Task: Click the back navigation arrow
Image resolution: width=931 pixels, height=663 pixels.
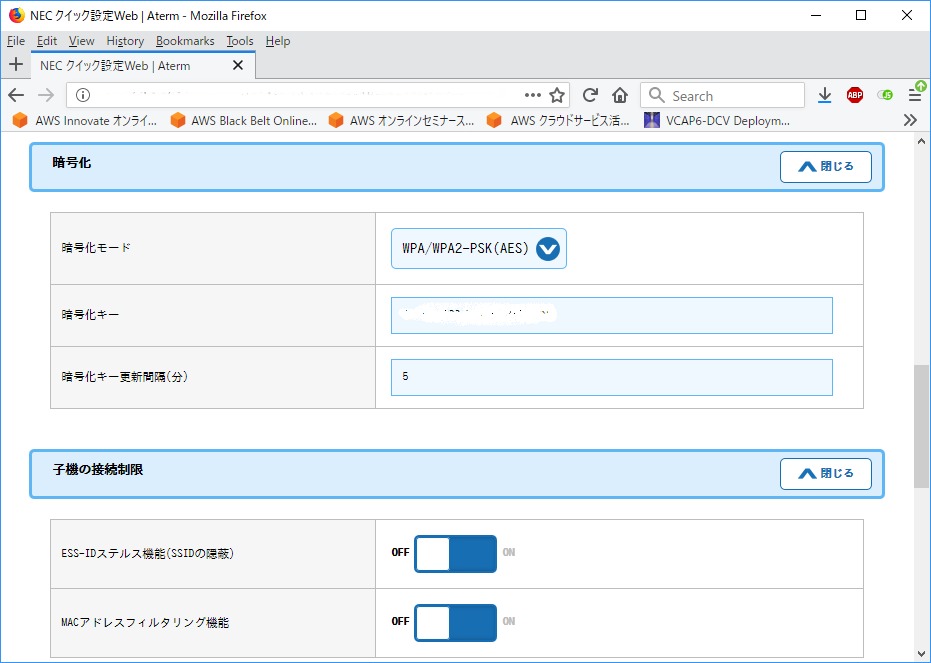Action: pos(16,95)
